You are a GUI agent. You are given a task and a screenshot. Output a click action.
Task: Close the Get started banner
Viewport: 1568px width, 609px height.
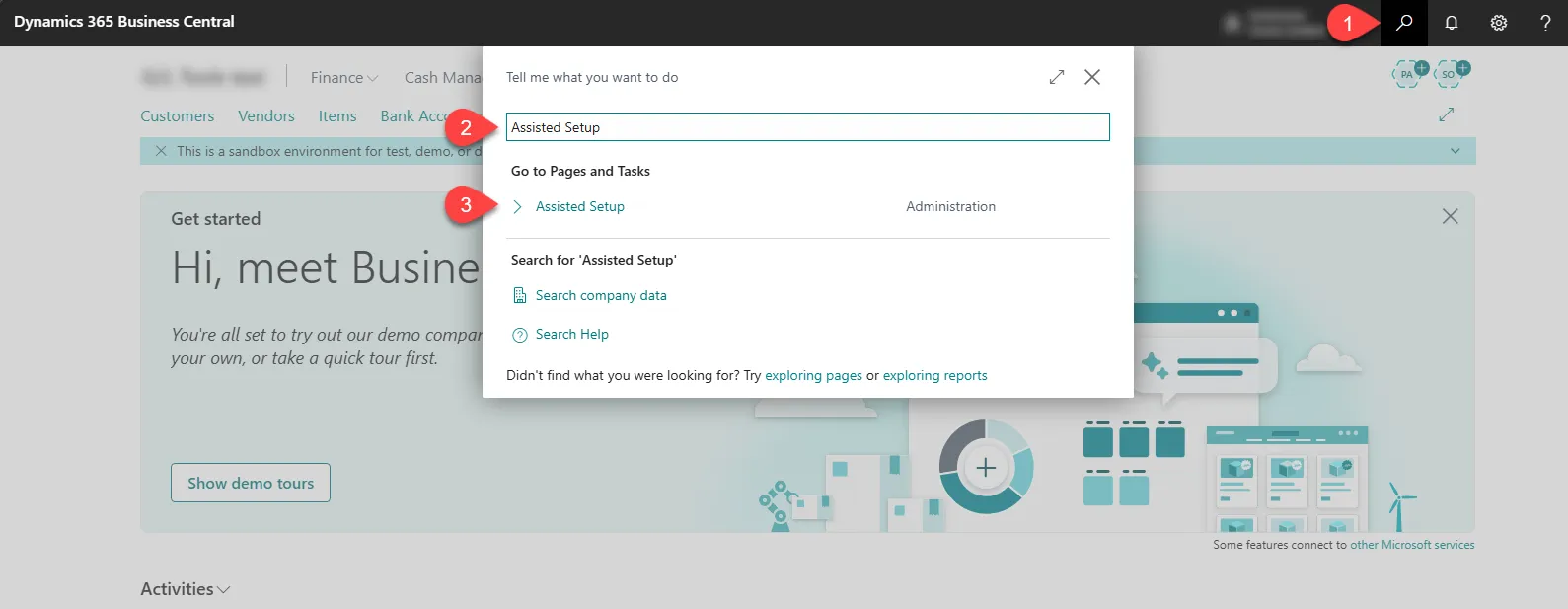[1450, 216]
